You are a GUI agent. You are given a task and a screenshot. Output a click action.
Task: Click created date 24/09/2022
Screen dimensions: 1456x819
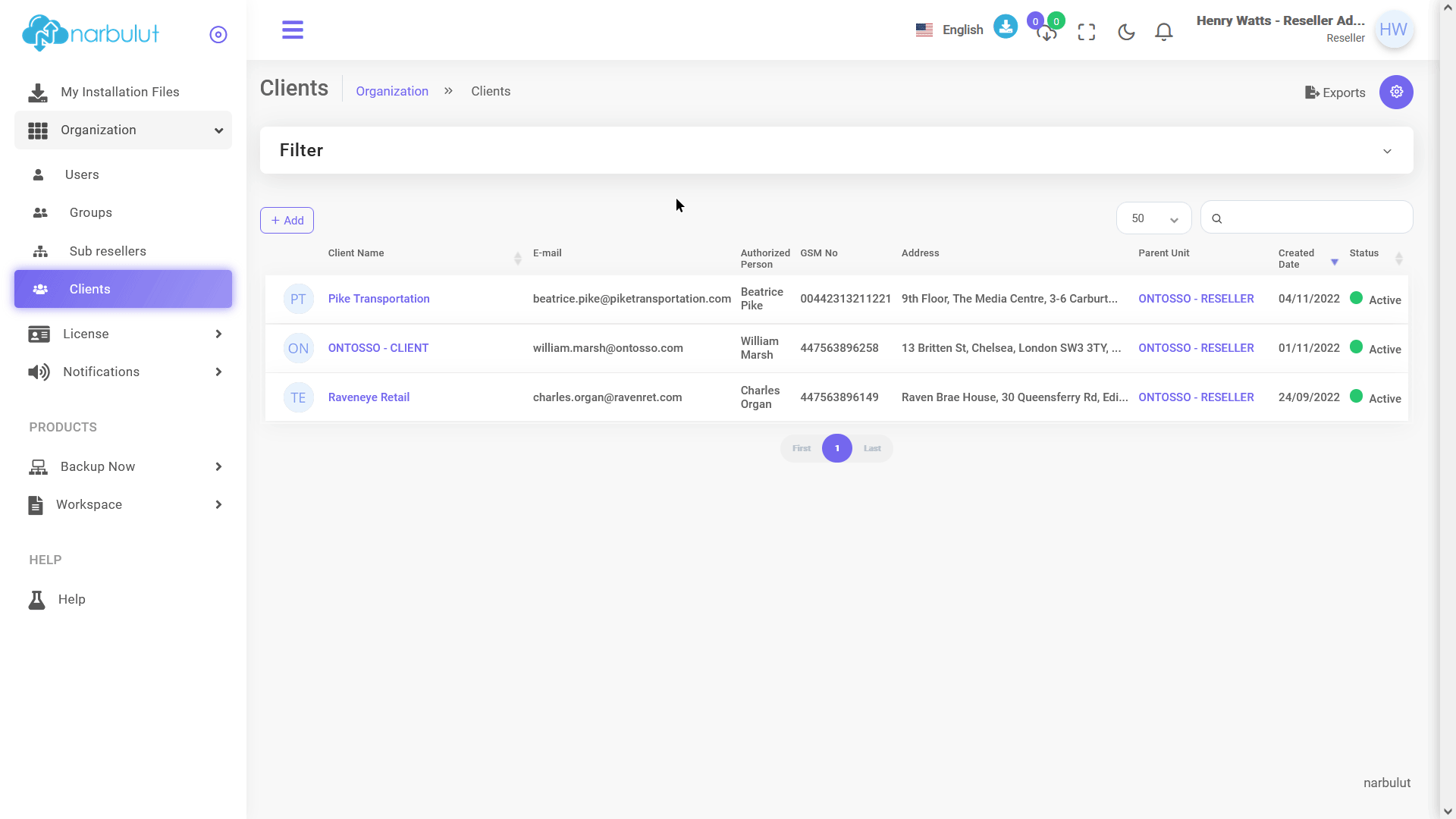click(x=1309, y=397)
